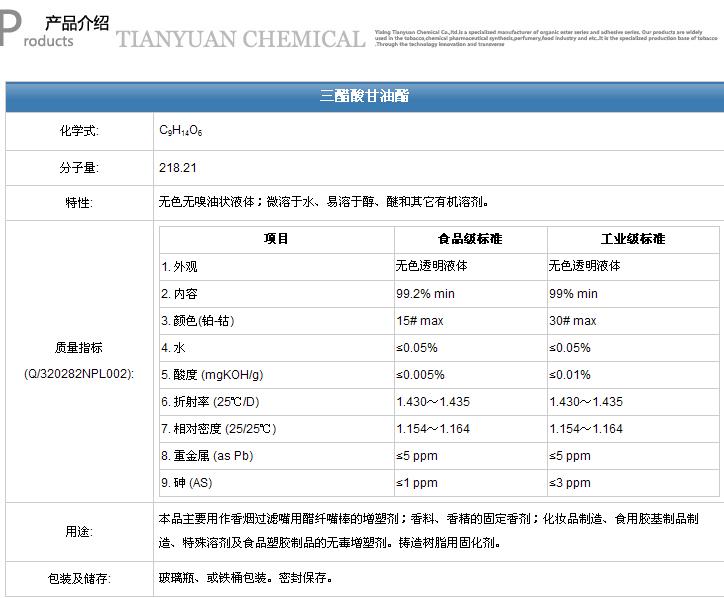The height and width of the screenshot is (598, 724).
Task: Click the 食品级标准 column header
Action: pos(470,239)
